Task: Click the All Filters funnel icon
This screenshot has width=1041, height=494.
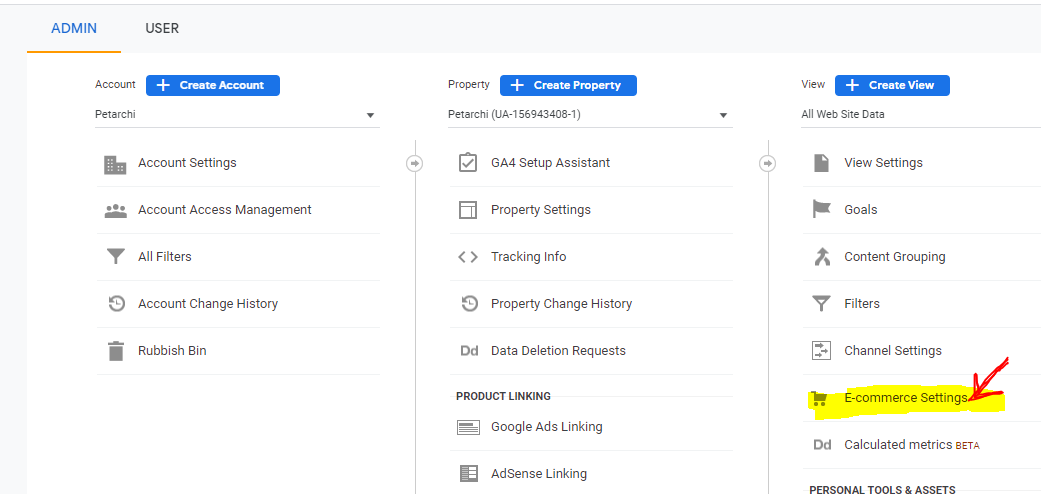Action: [x=116, y=257]
